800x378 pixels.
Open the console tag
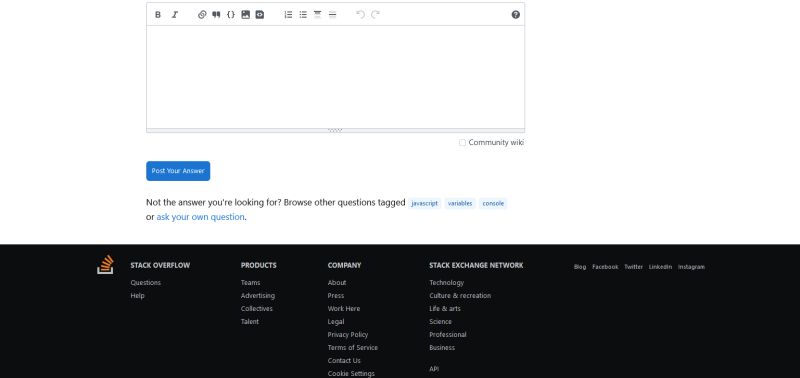click(x=493, y=204)
